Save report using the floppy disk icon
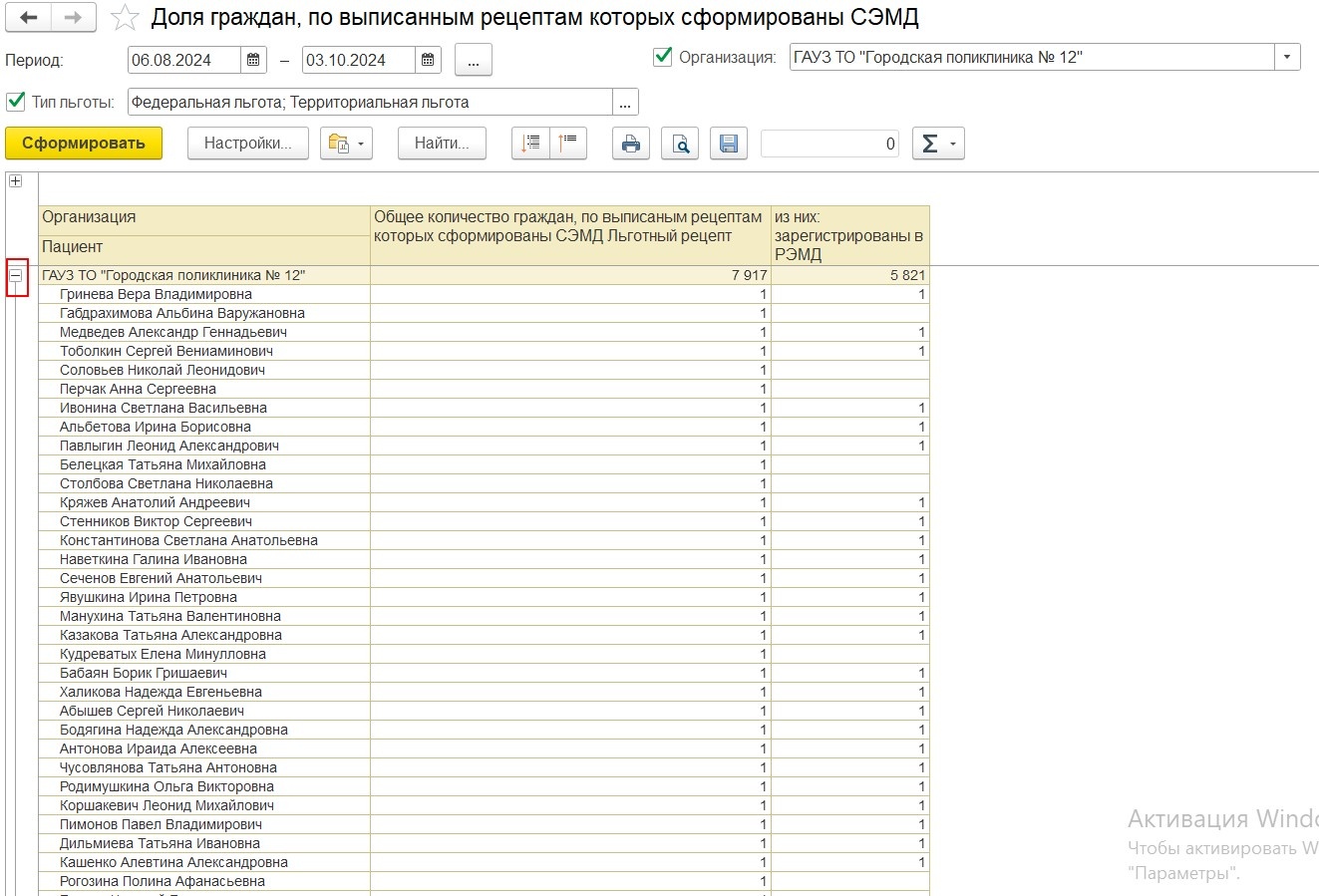Viewport: 1319px width, 896px height. [x=729, y=144]
